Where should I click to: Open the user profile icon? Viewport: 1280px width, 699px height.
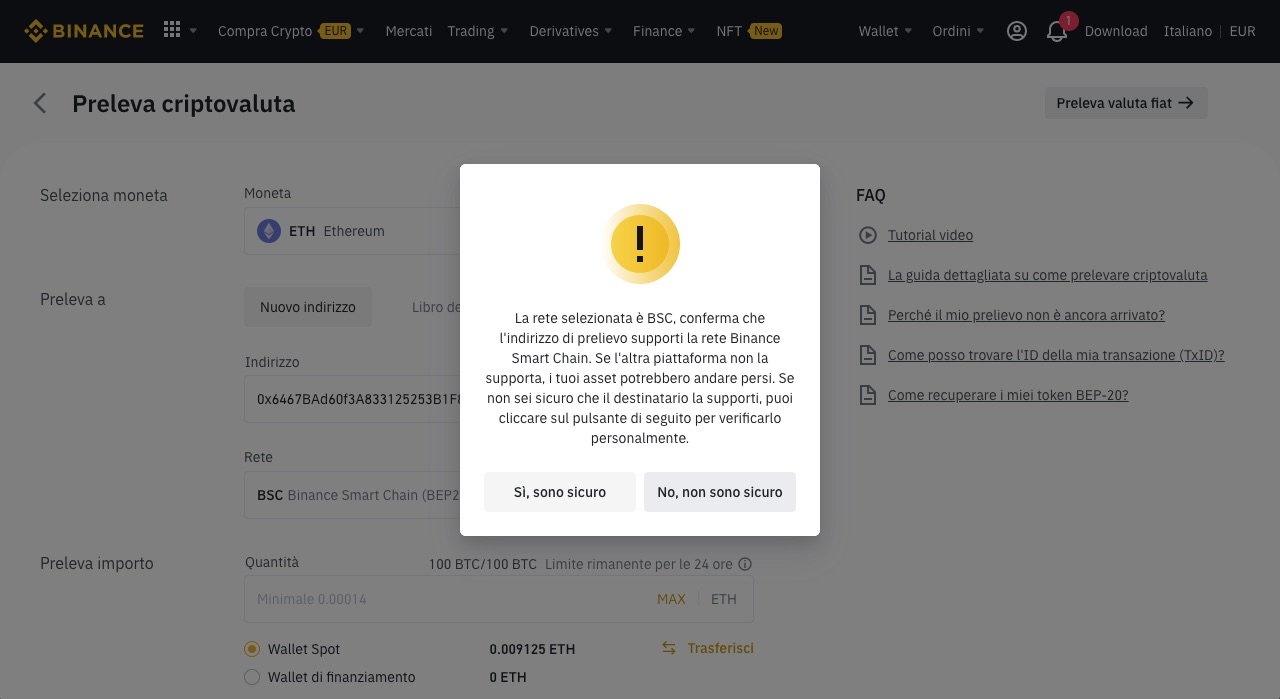click(x=1017, y=31)
